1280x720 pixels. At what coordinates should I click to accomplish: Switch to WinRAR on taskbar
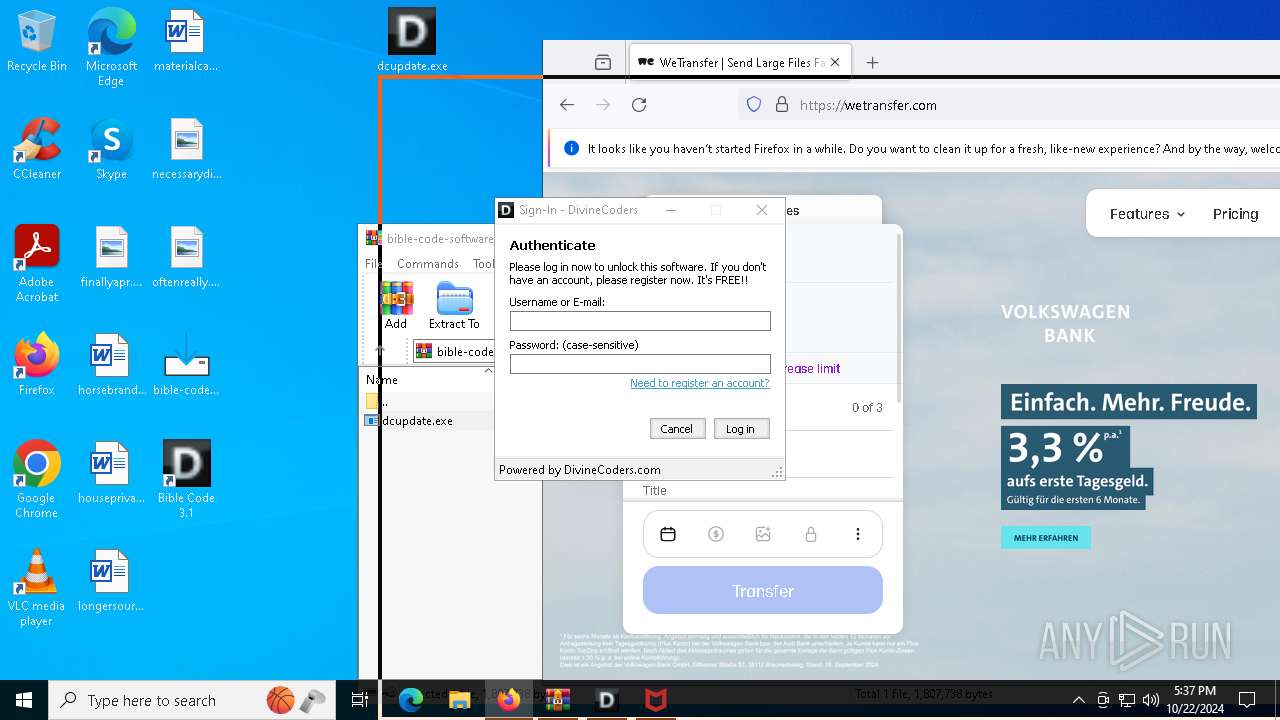(x=558, y=700)
